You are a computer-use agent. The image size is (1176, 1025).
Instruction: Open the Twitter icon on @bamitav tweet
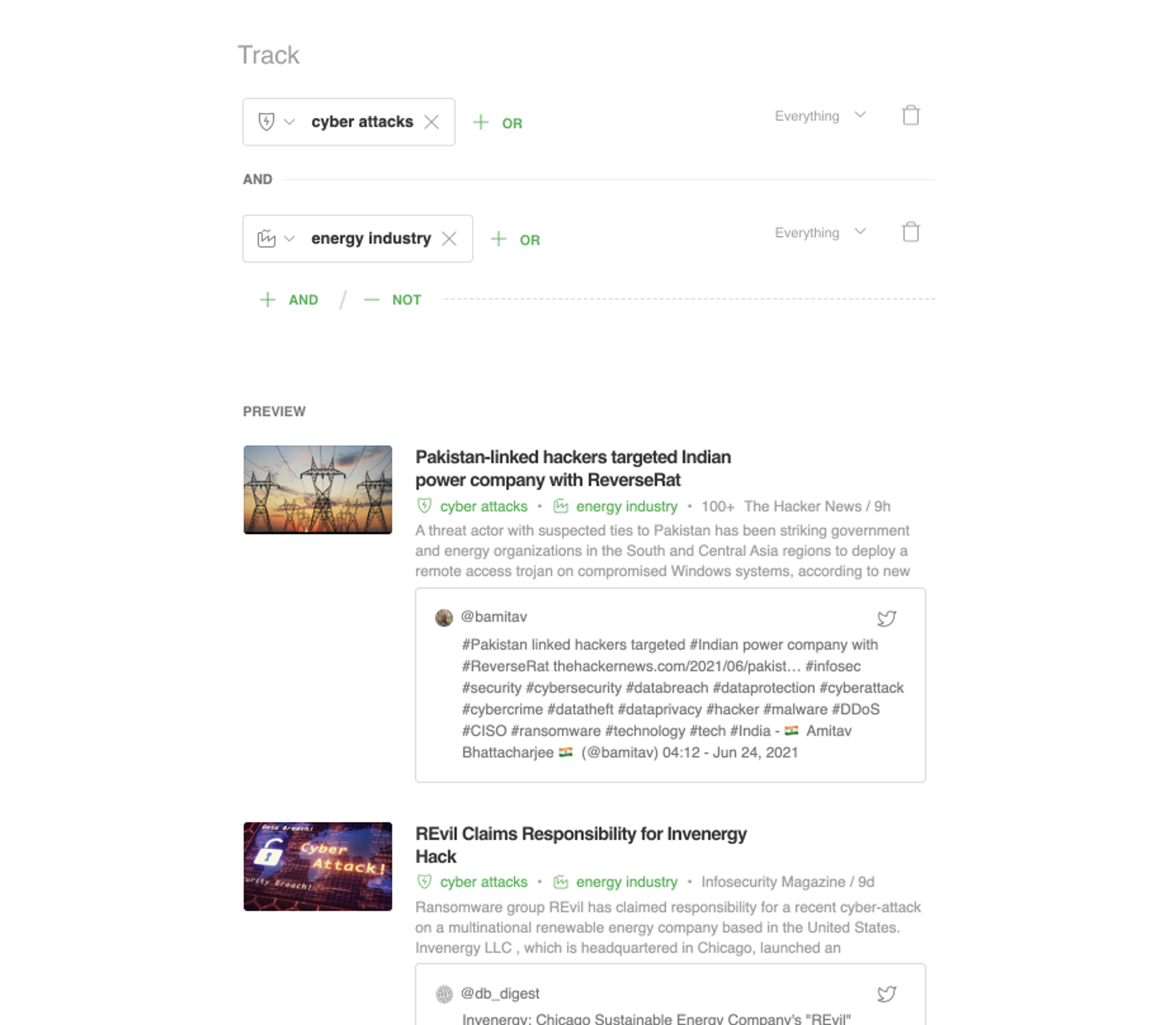[x=886, y=618]
